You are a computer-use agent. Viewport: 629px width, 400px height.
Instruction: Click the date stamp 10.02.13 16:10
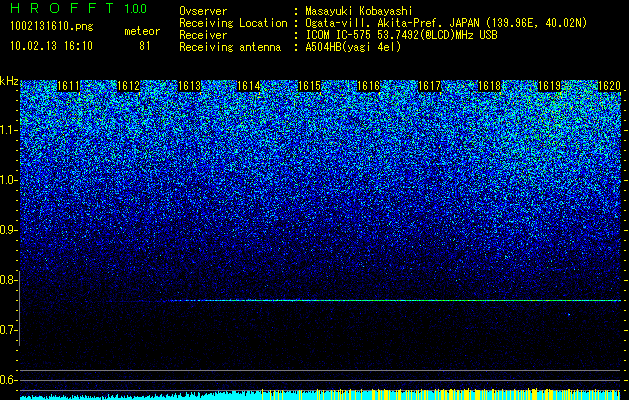point(51,46)
